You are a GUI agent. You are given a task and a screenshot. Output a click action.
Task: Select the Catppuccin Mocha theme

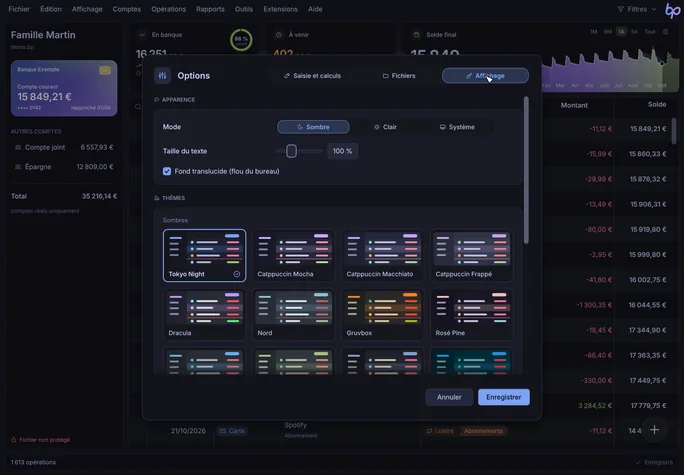coord(293,256)
